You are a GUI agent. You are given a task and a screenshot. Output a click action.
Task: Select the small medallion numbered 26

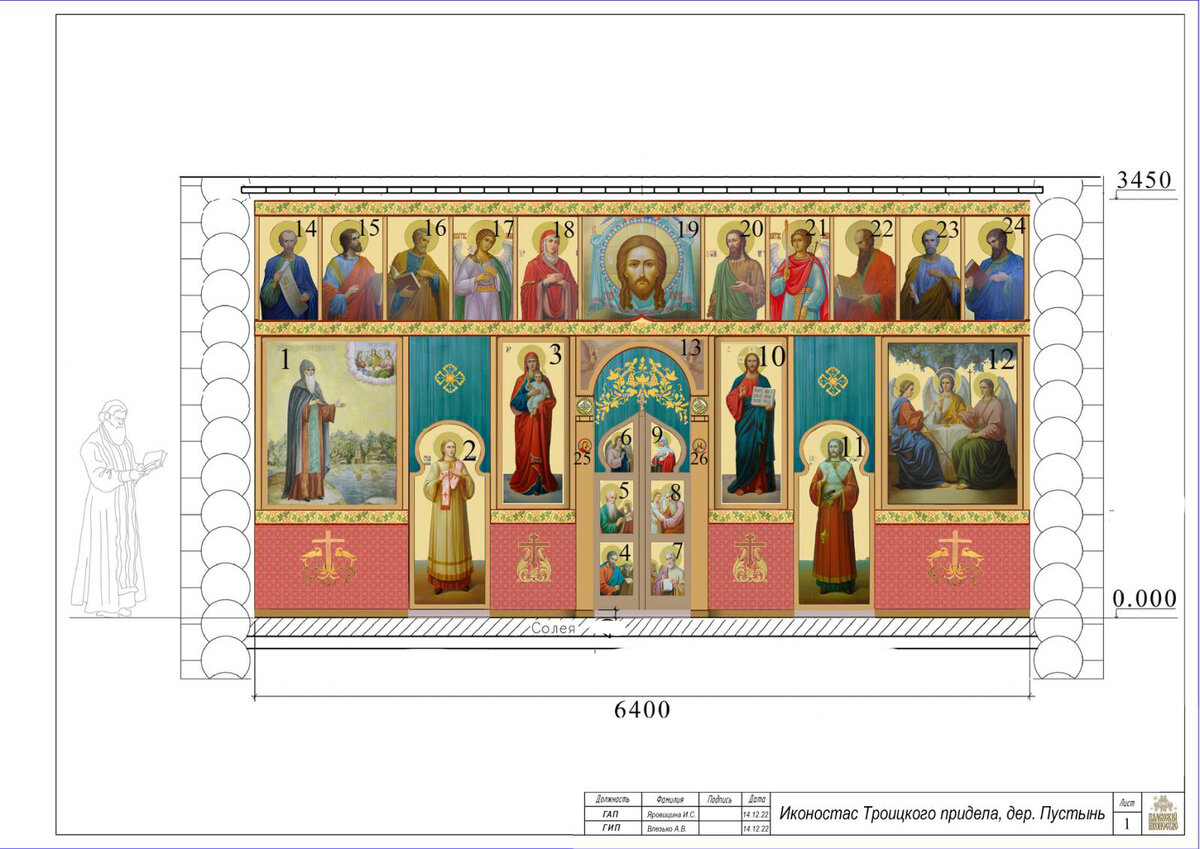pos(699,446)
